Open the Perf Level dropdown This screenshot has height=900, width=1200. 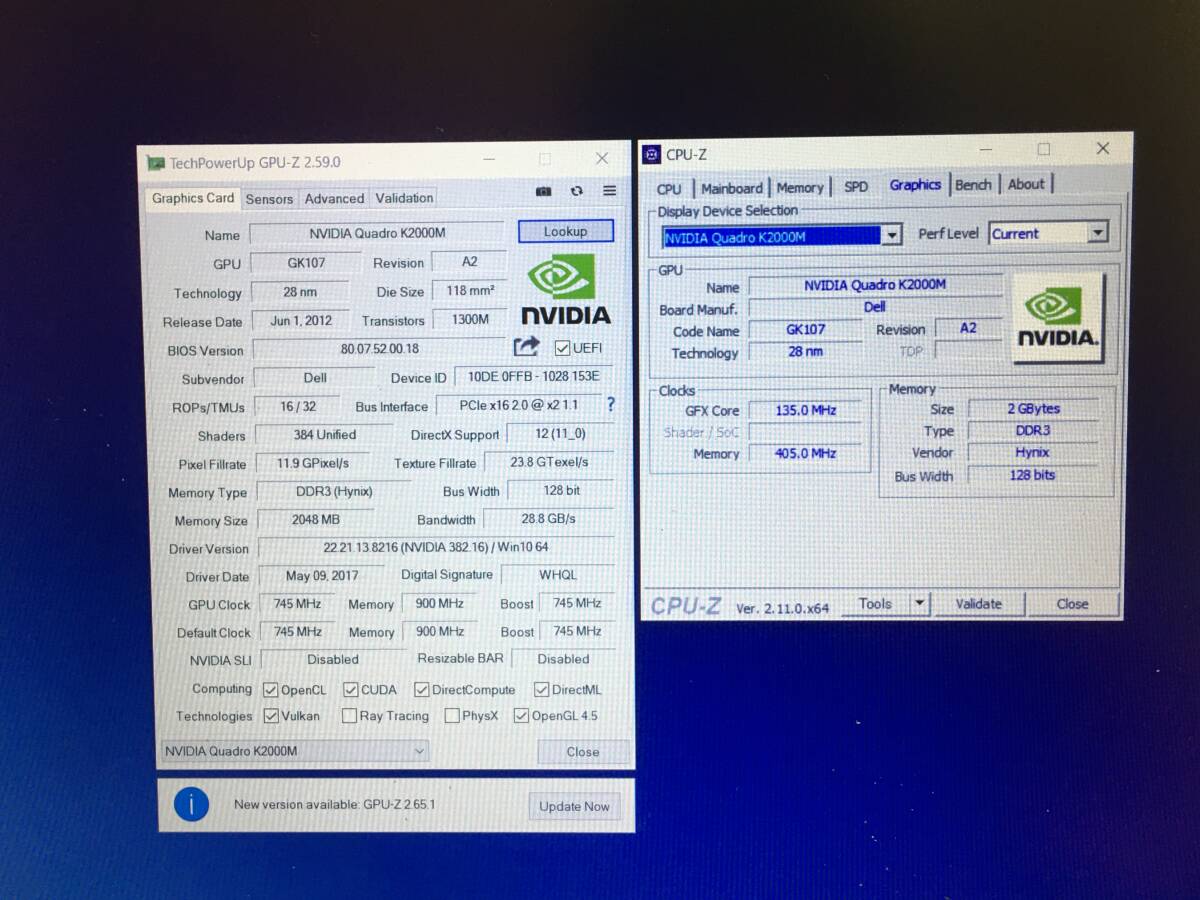click(x=1048, y=233)
